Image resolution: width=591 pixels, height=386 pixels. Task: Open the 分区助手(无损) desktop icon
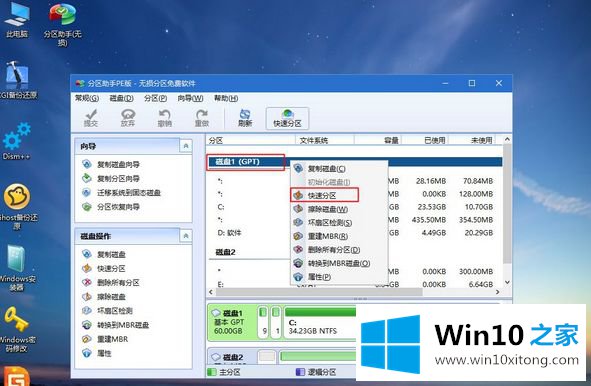pyautogui.click(x=62, y=24)
